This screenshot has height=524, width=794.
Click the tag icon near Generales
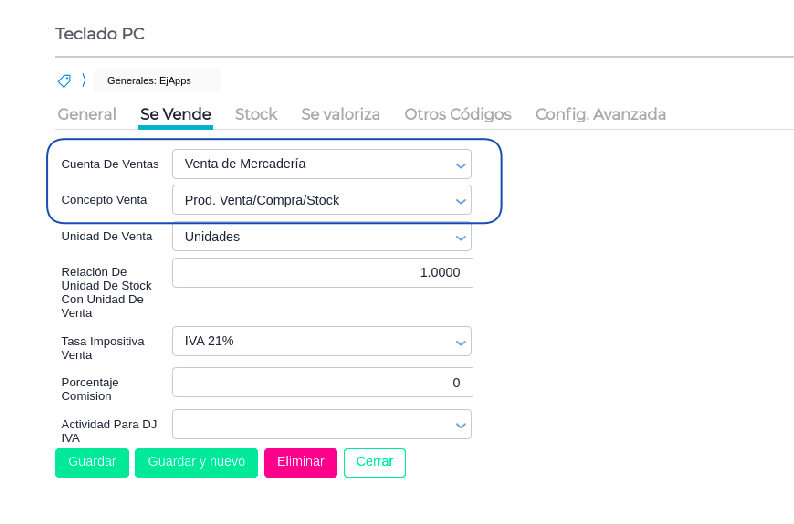click(x=64, y=81)
